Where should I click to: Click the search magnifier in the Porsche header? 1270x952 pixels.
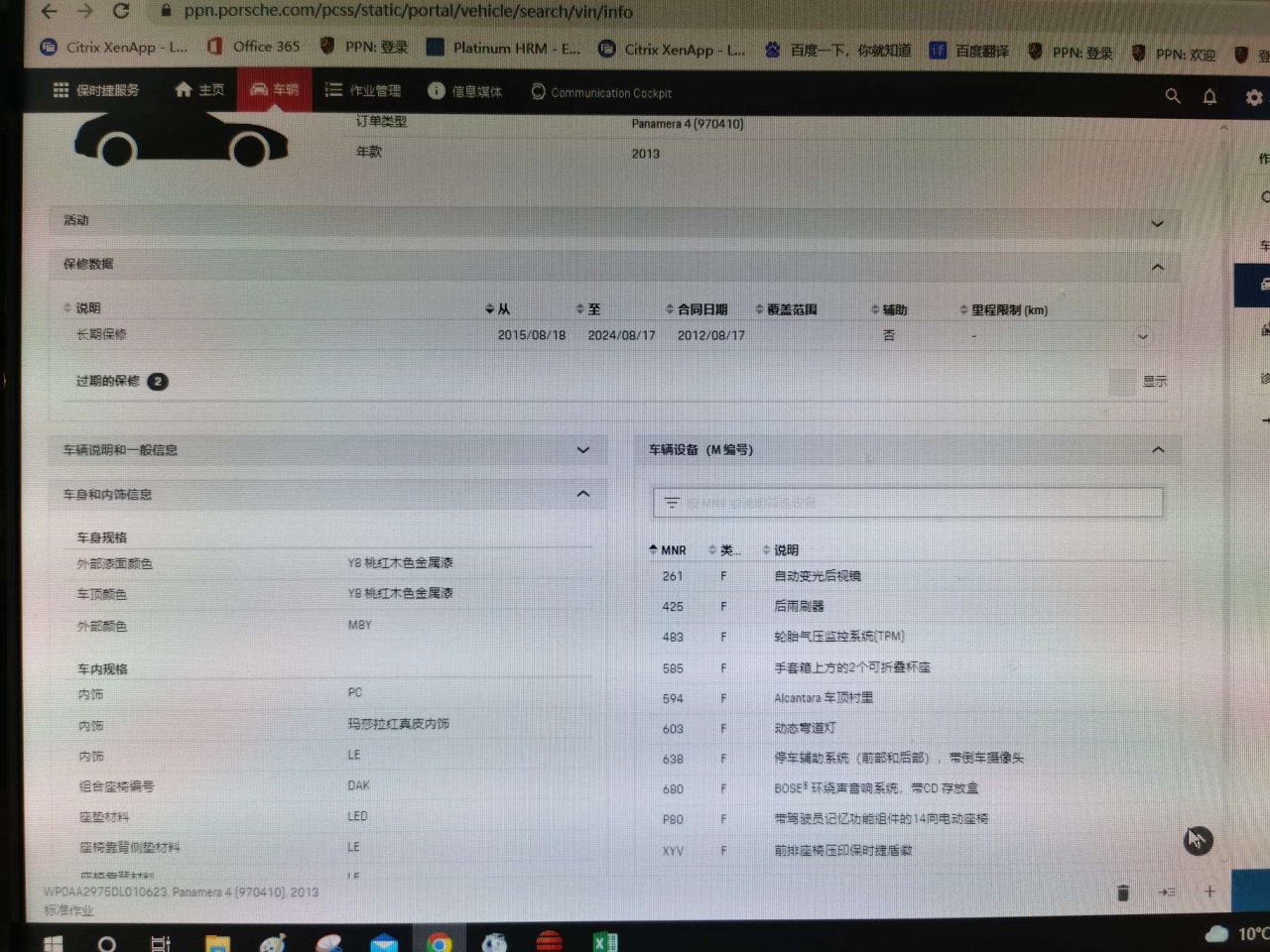pyautogui.click(x=1173, y=96)
